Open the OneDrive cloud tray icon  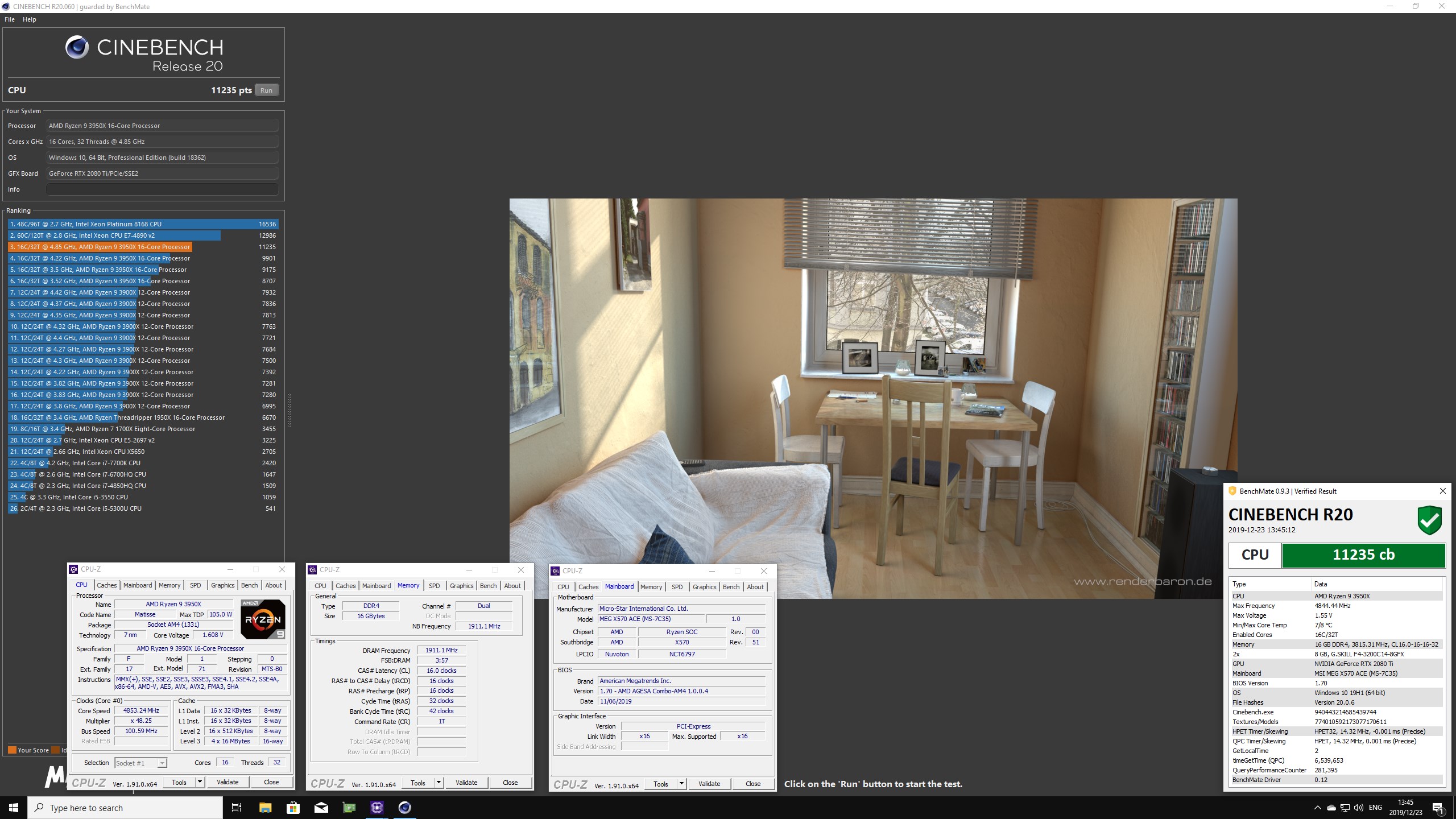point(1331,808)
